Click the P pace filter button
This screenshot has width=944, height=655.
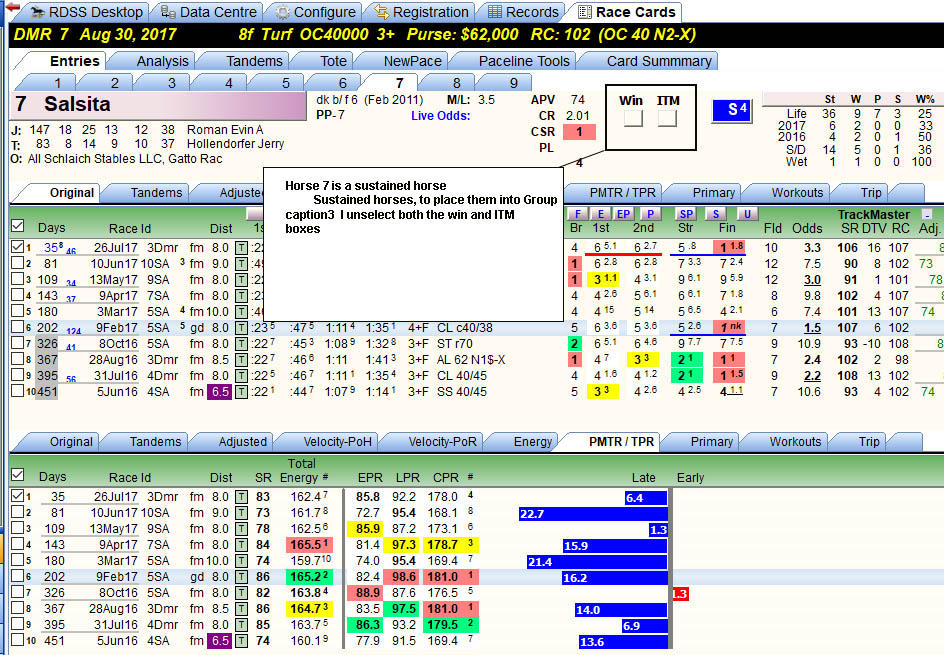[650, 214]
